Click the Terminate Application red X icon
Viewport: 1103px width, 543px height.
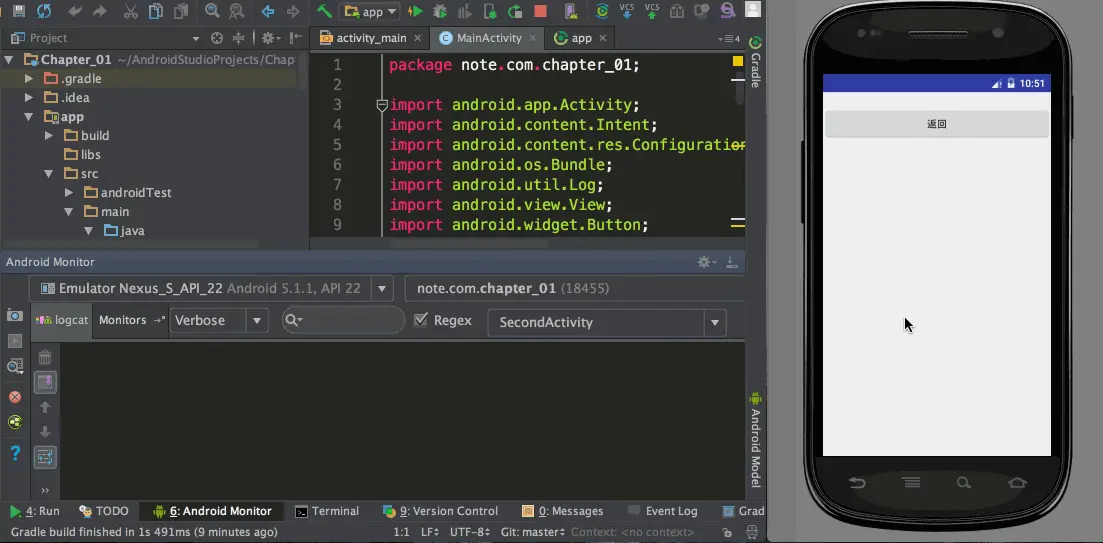click(x=15, y=397)
